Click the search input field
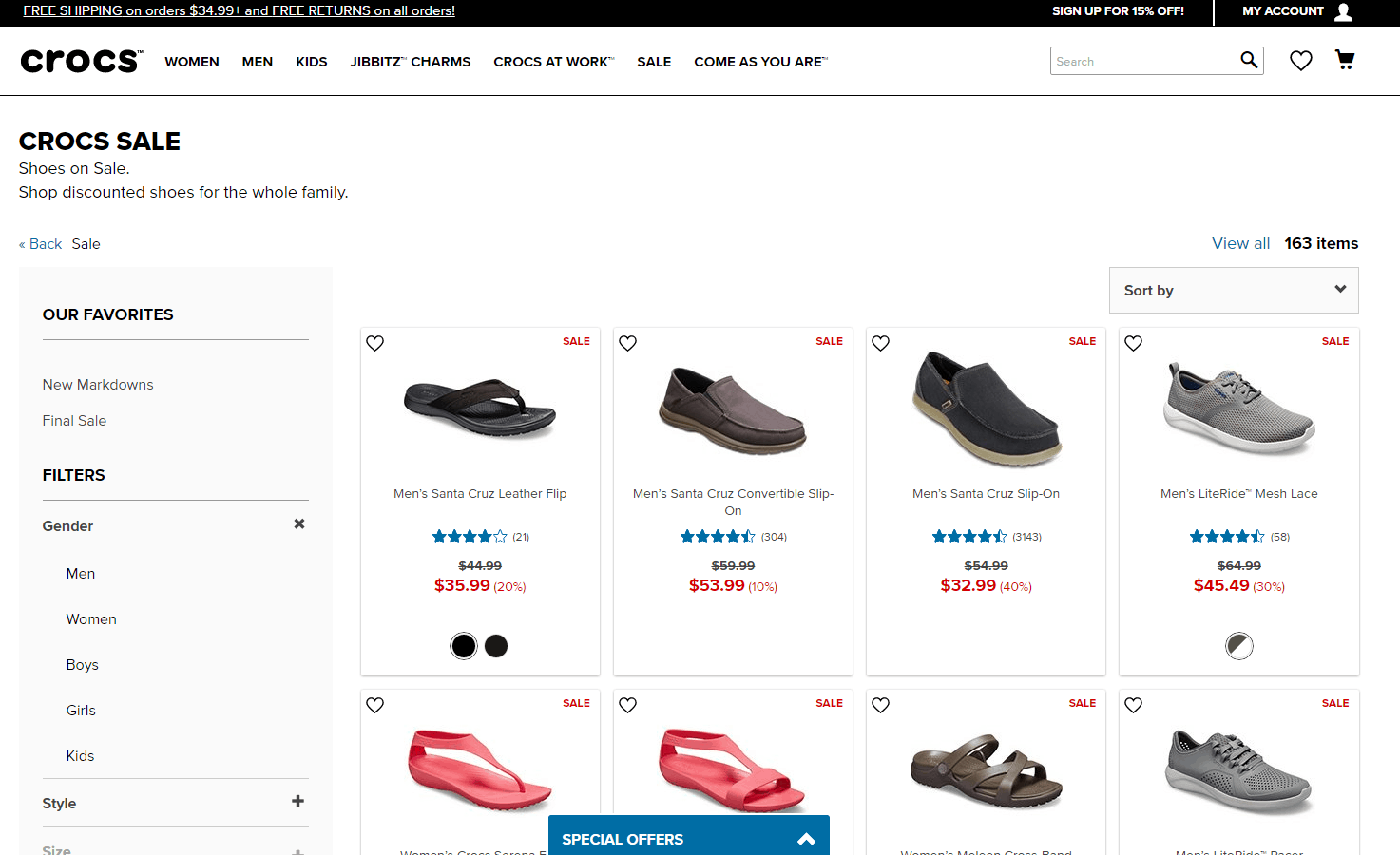Viewport: 1400px width, 855px height. (x=1144, y=61)
